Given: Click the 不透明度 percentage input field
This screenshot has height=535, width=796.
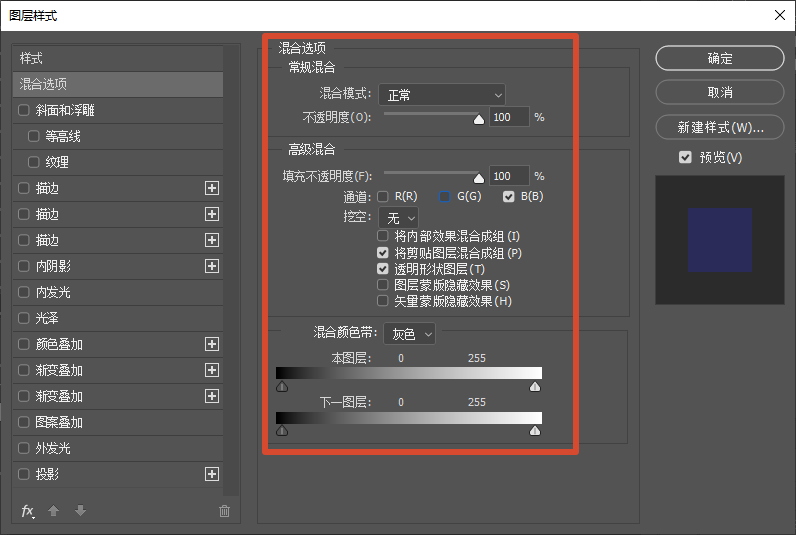Looking at the screenshot, I should click(509, 117).
